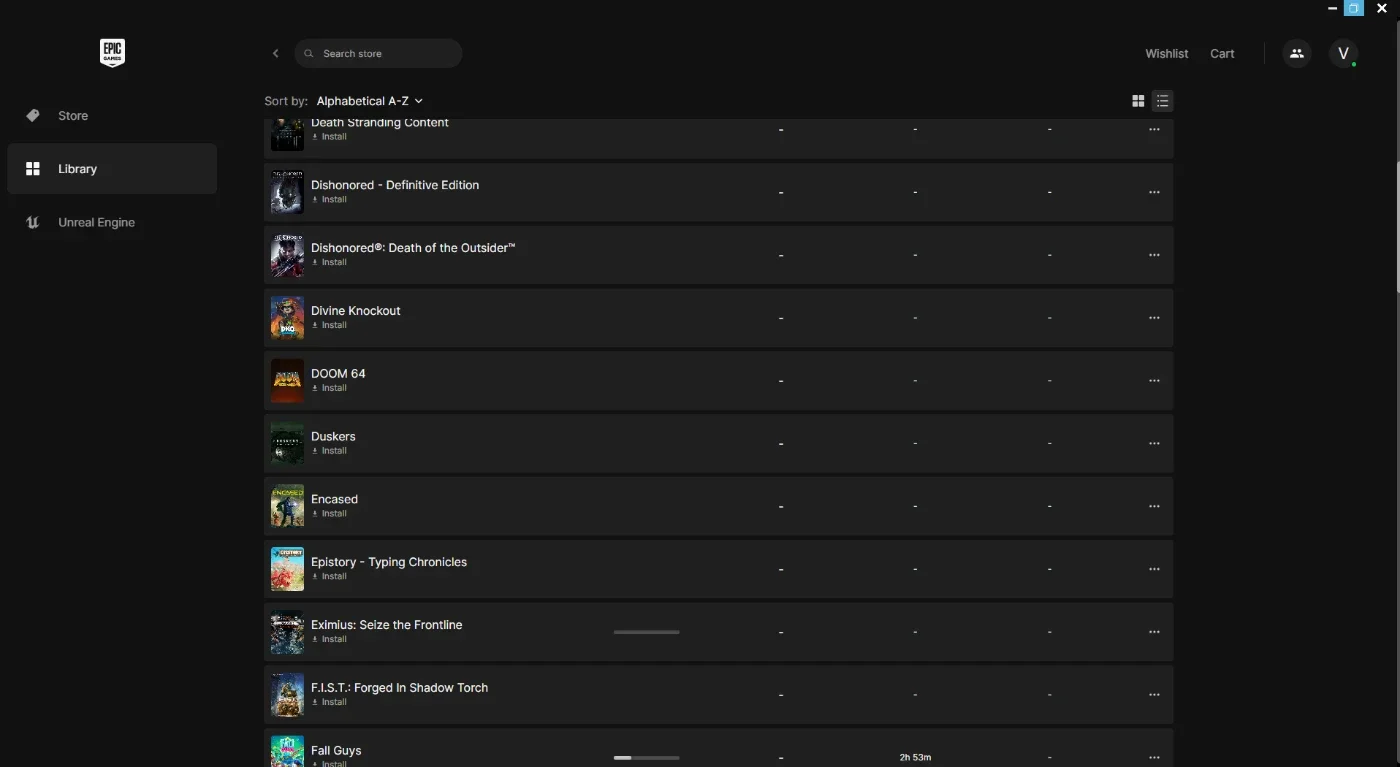Expand the Alphabetical A-Z sort dropdown
The image size is (1400, 767).
tap(370, 101)
